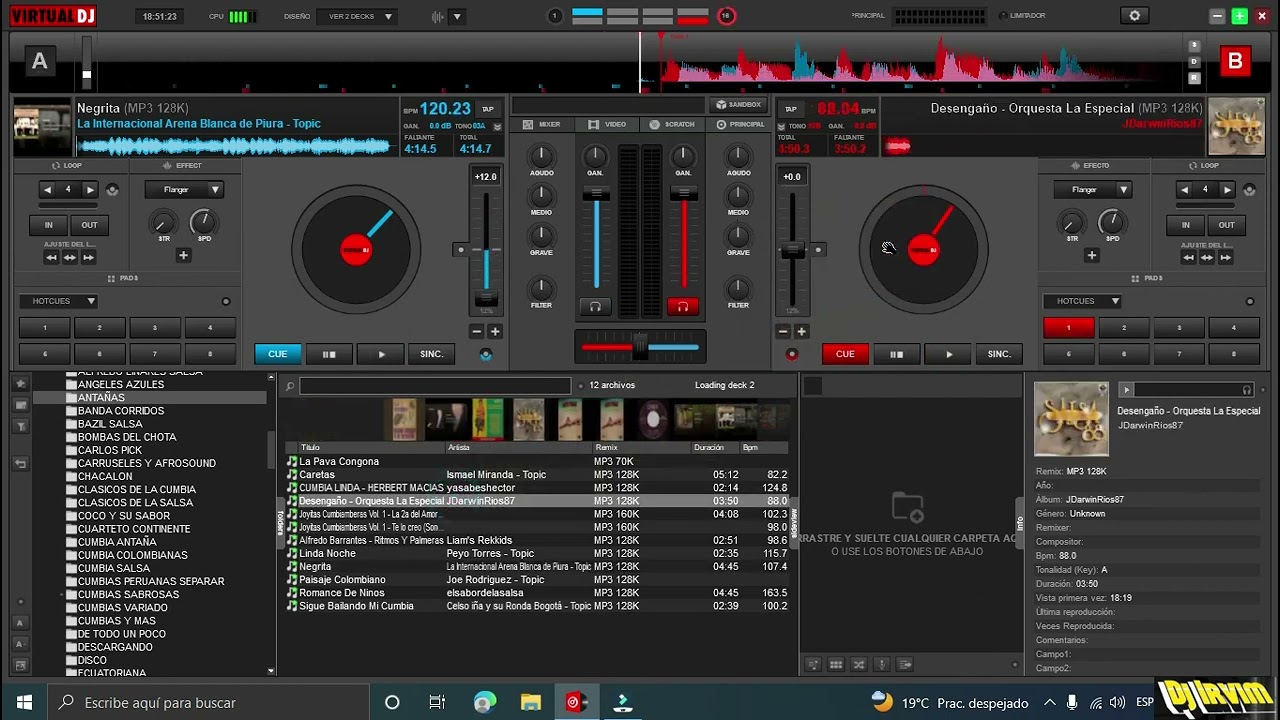This screenshot has width=1280, height=720.
Task: Expand deck A key options chevron
Action: tap(497, 127)
